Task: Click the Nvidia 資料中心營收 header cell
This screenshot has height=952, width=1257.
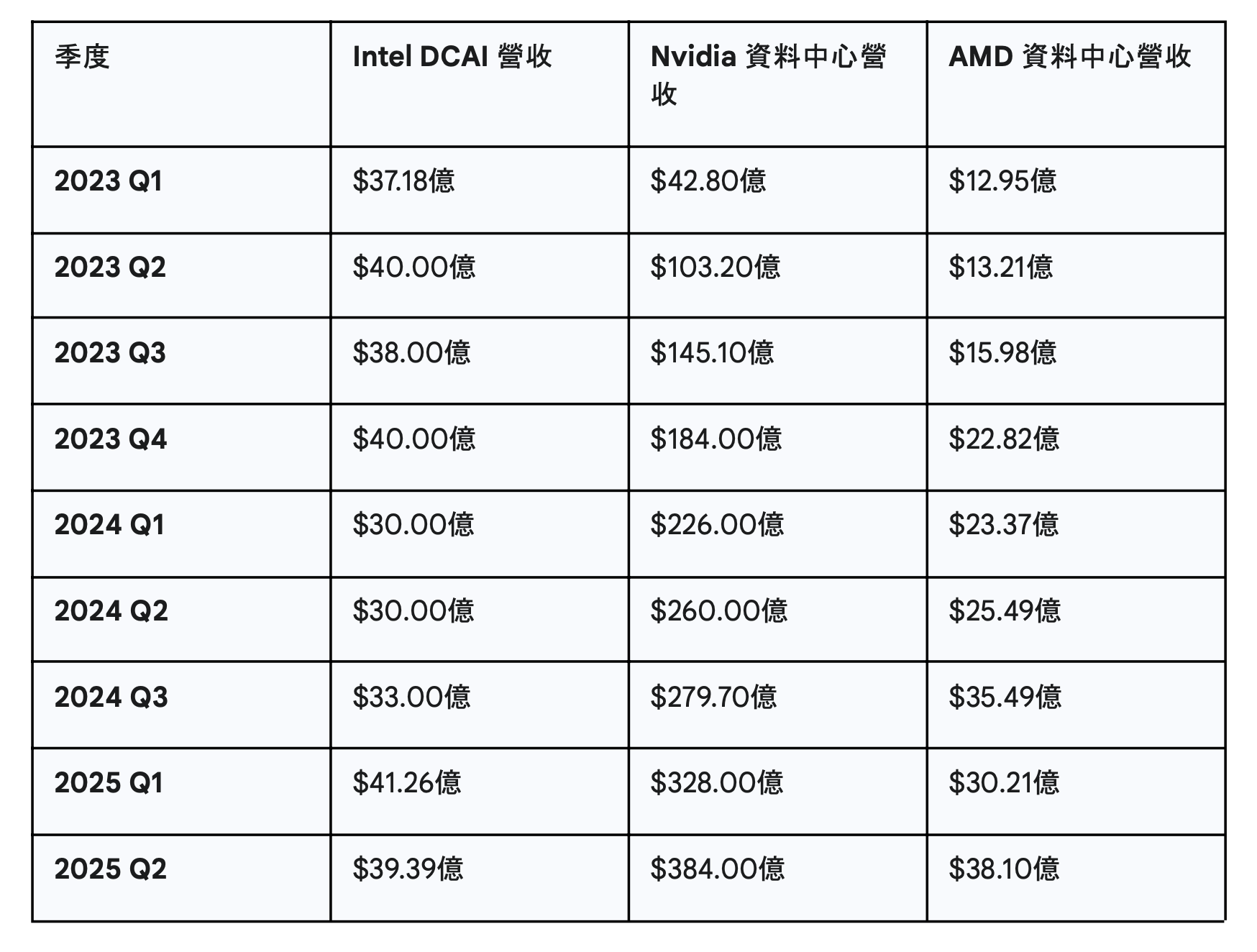Action: (x=778, y=84)
